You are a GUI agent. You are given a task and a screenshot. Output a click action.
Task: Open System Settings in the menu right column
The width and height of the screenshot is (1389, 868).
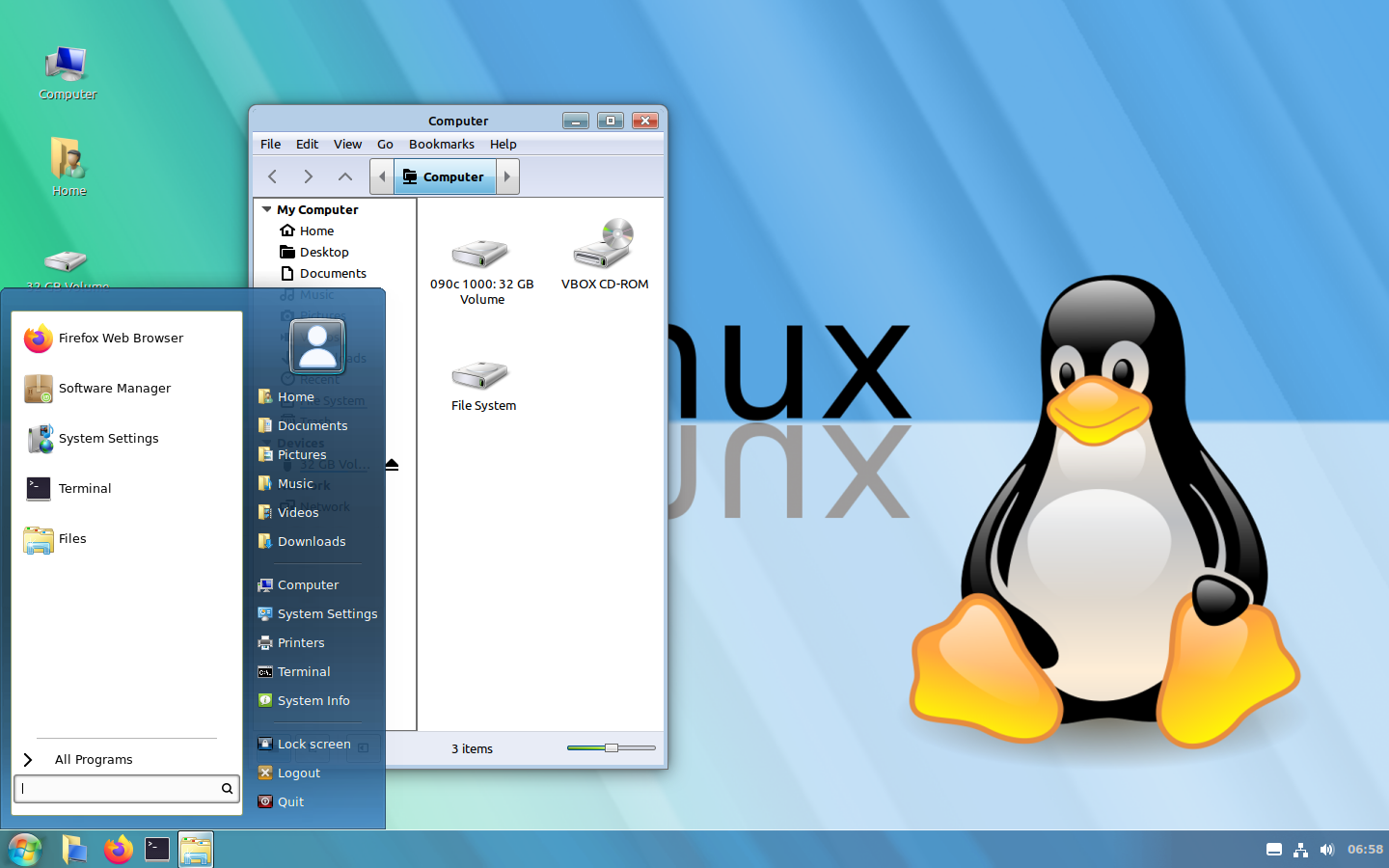[317, 614]
